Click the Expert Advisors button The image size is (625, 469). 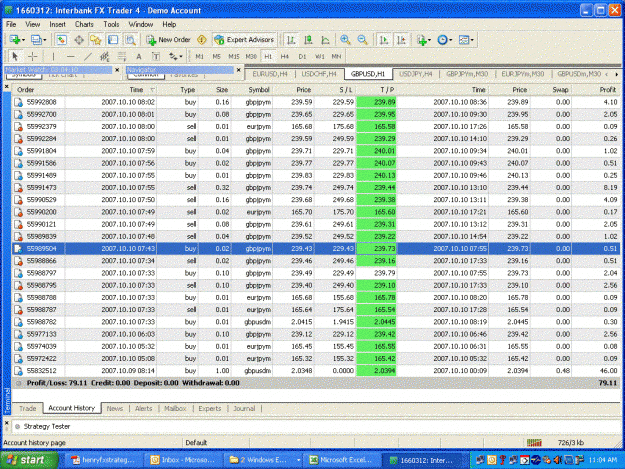point(244,40)
